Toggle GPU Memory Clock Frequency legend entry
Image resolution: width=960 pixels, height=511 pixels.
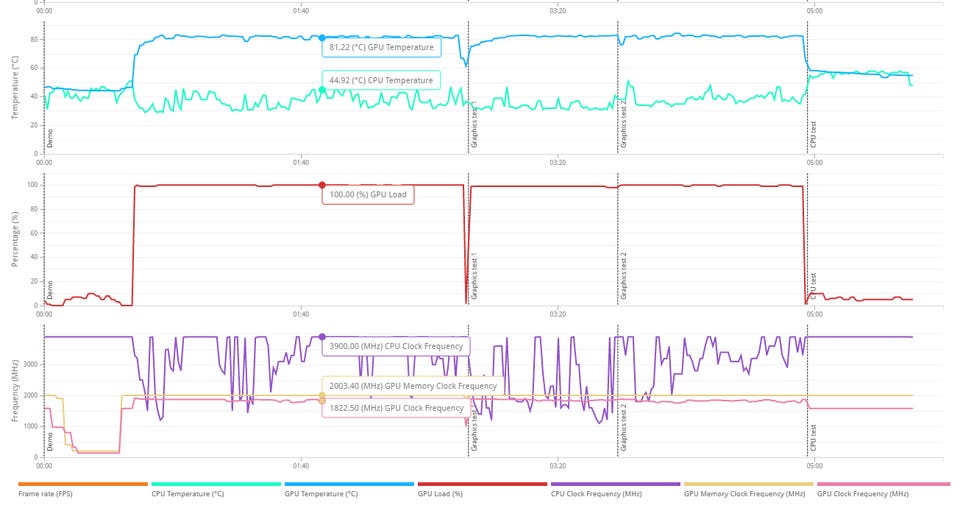click(x=744, y=494)
